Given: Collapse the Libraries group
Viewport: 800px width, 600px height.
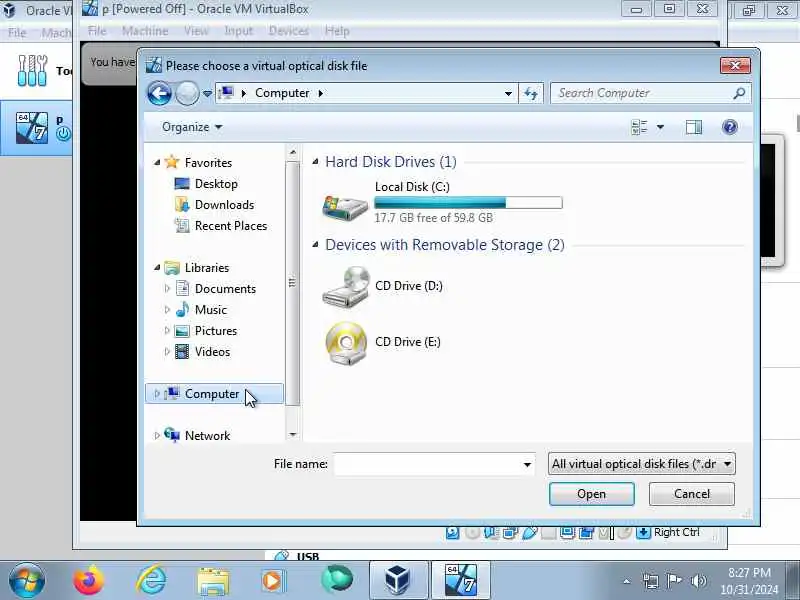Looking at the screenshot, I should coord(157,267).
